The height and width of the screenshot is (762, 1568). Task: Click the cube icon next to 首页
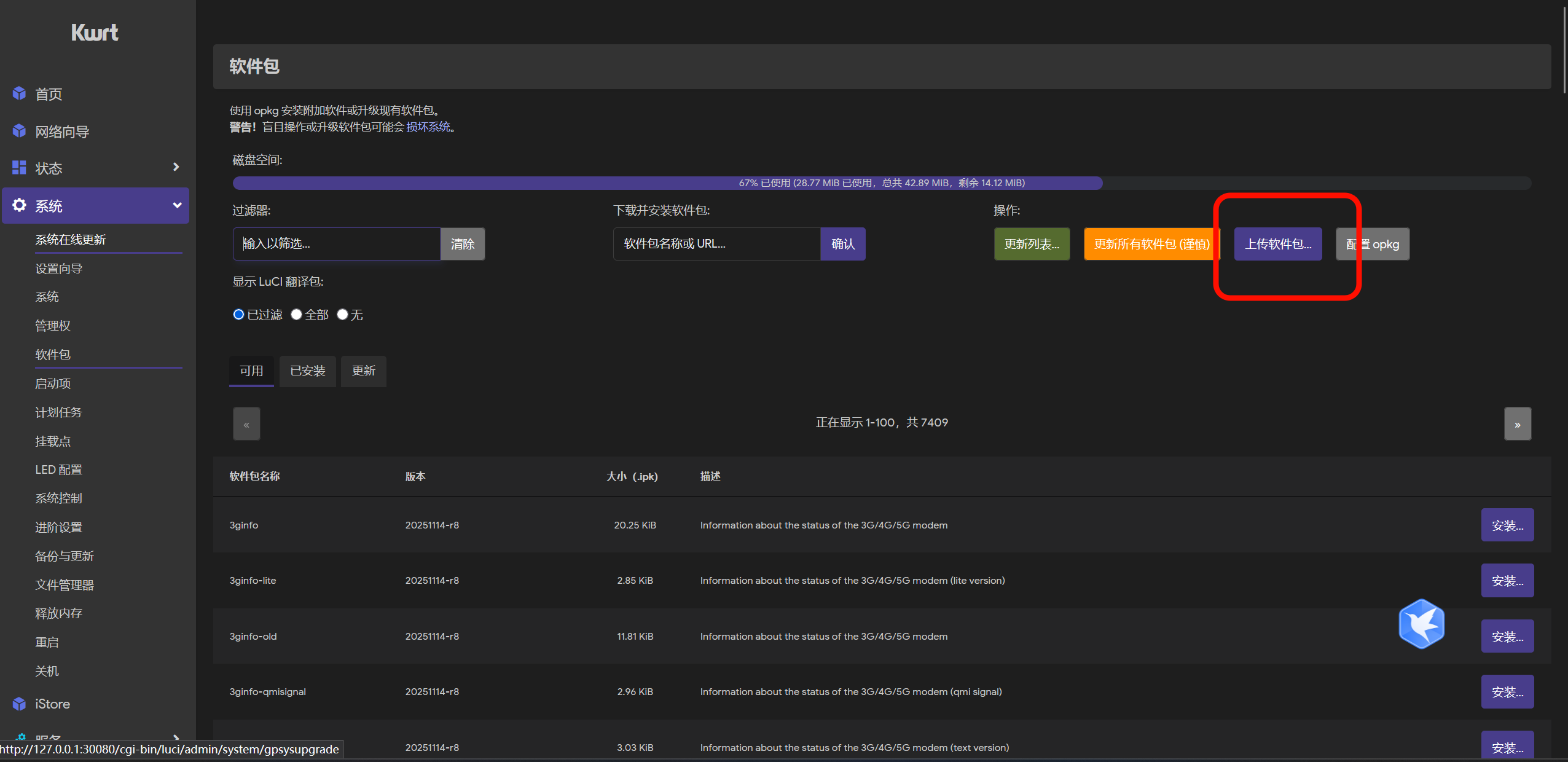pos(19,93)
